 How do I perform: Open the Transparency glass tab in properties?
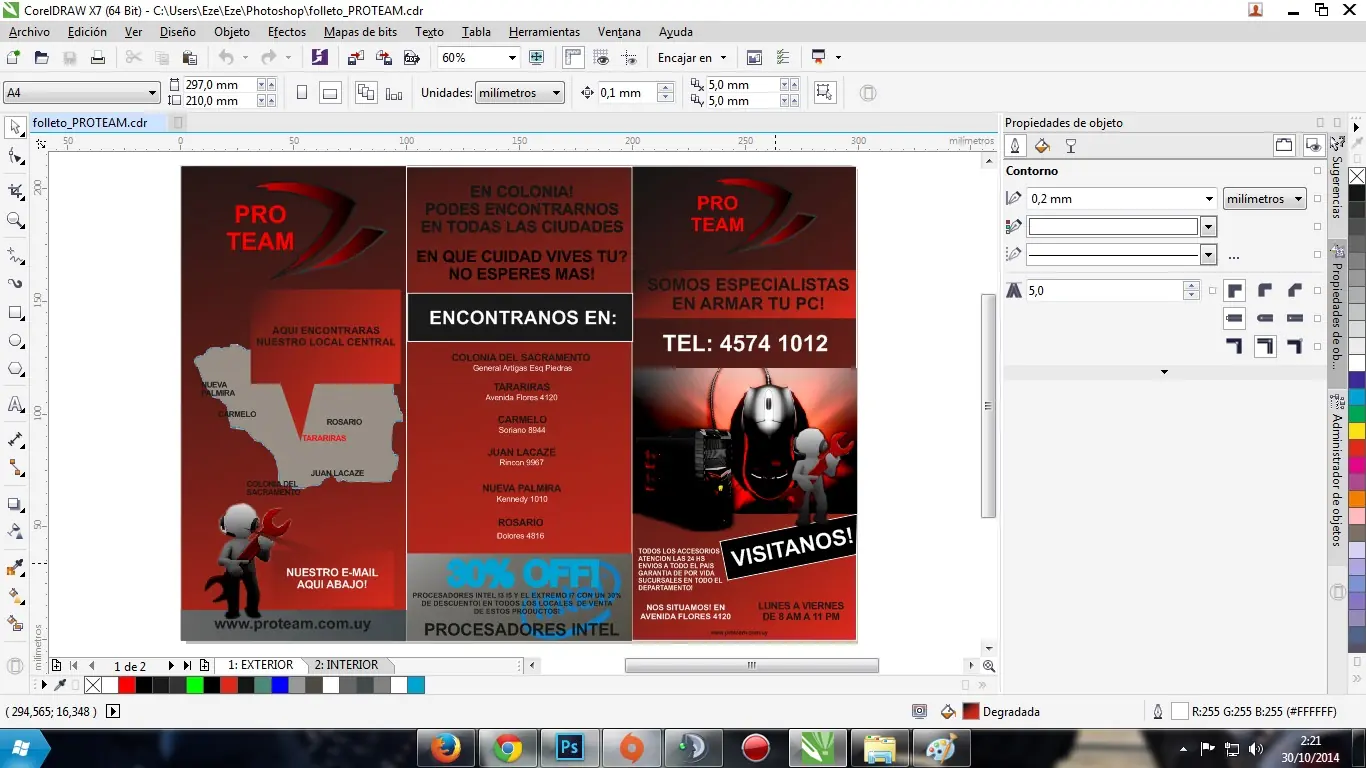point(1070,146)
